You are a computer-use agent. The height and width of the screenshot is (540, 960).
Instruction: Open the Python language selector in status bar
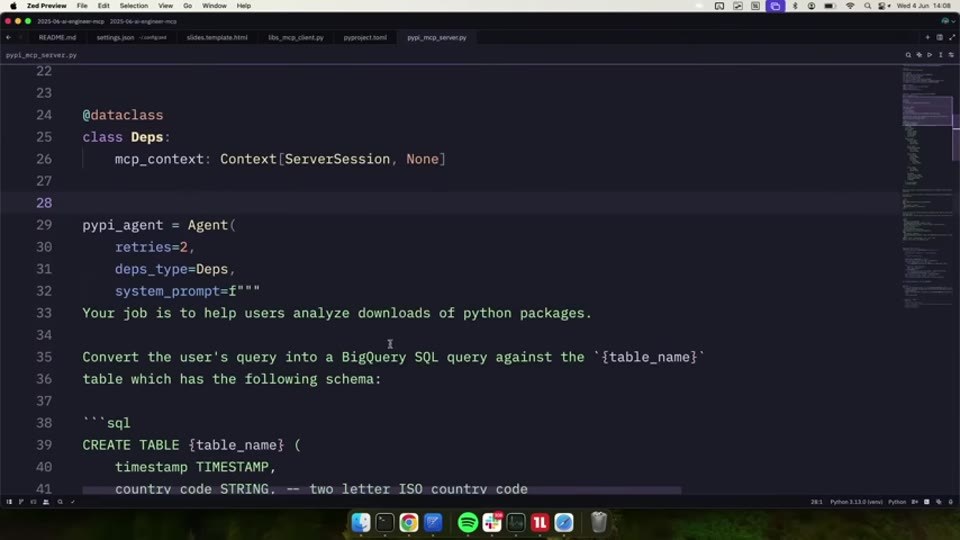[897, 502]
